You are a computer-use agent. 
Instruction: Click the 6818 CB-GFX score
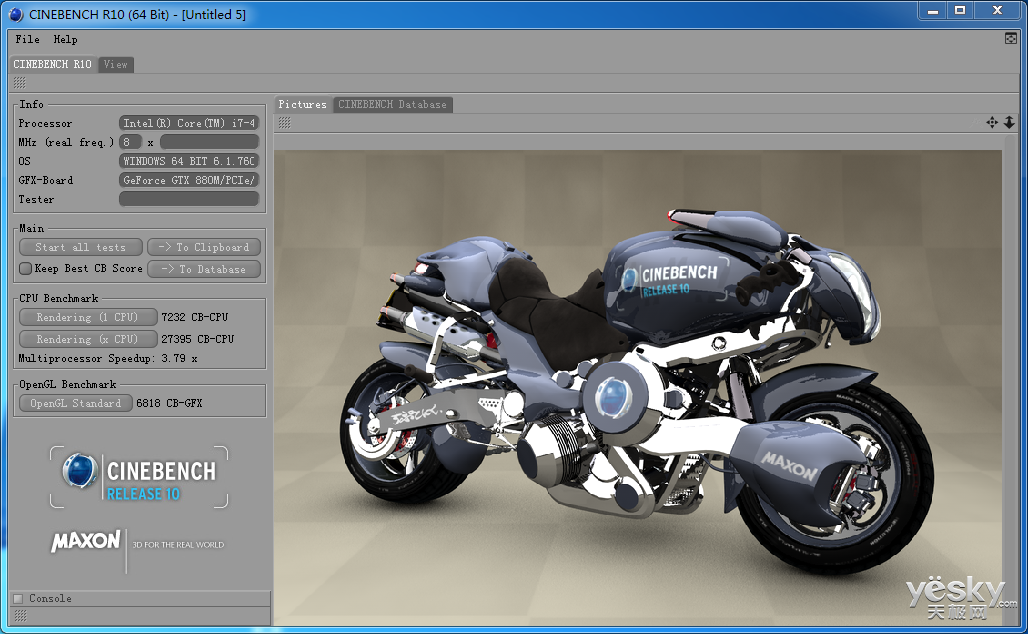click(x=169, y=403)
